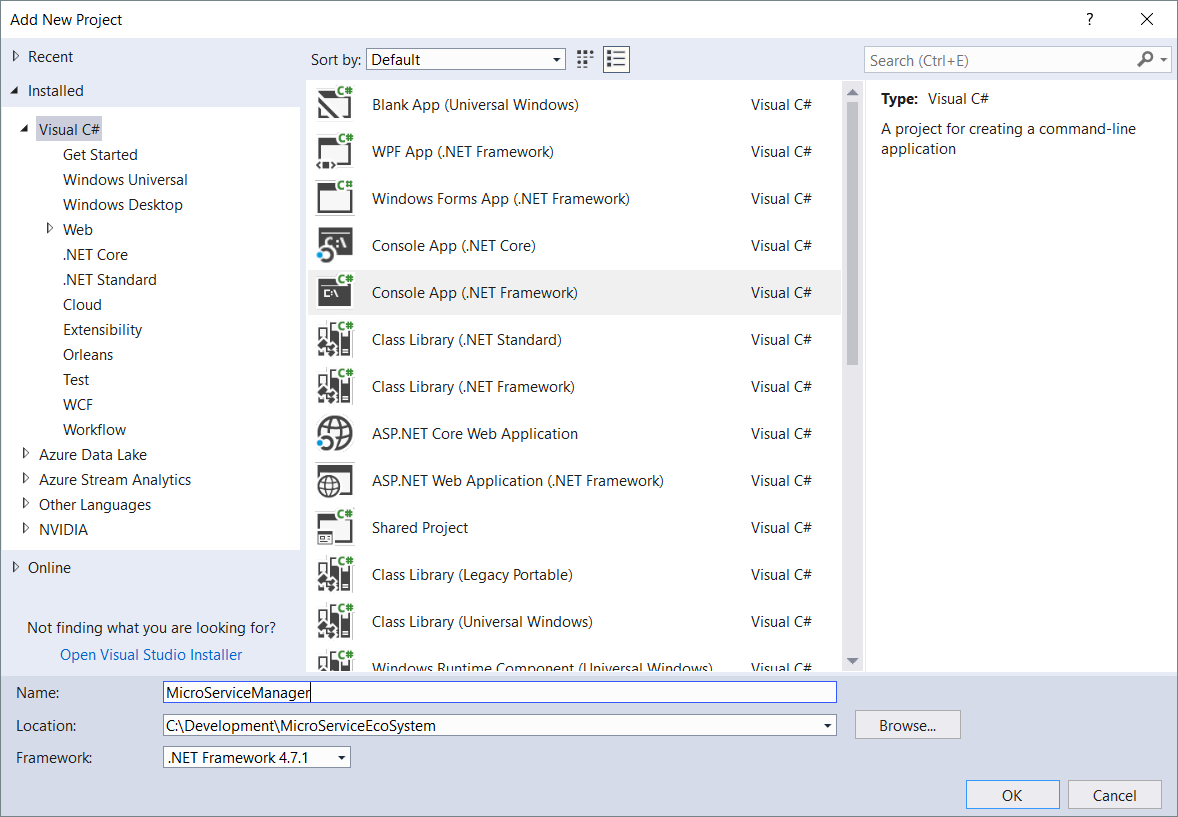Select the Azure Data Lake category
The height and width of the screenshot is (817, 1178).
click(92, 454)
